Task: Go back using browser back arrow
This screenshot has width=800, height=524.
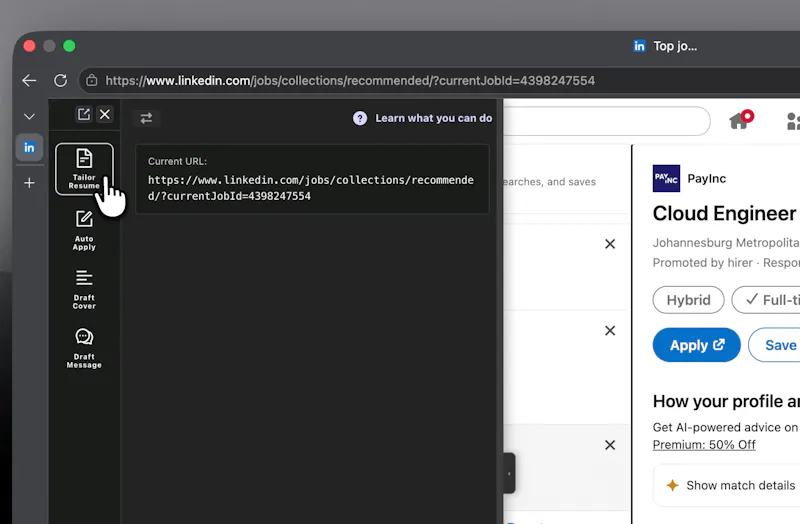Action: point(29,80)
